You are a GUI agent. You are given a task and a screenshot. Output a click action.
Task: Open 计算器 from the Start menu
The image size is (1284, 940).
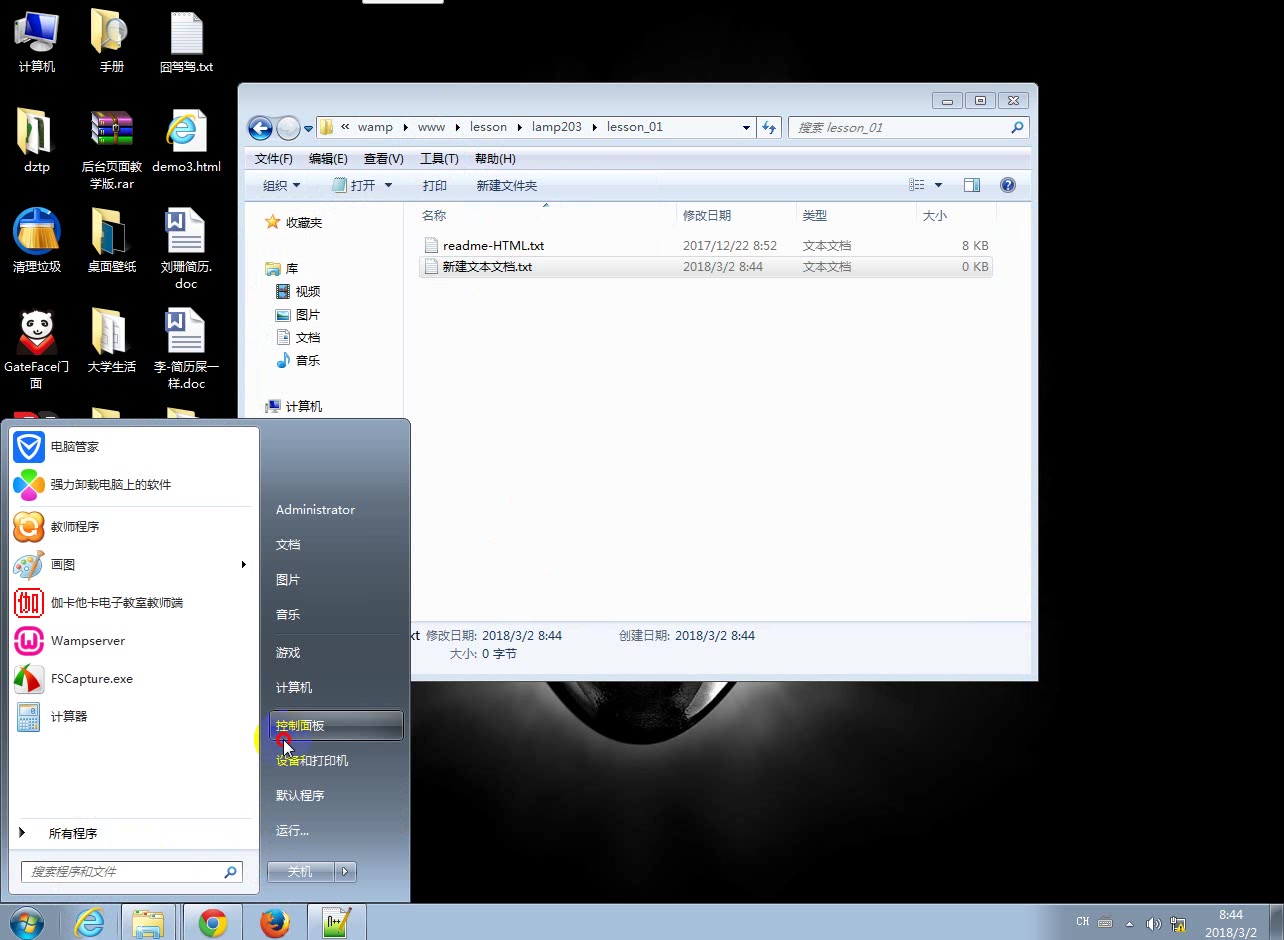click(x=132, y=717)
